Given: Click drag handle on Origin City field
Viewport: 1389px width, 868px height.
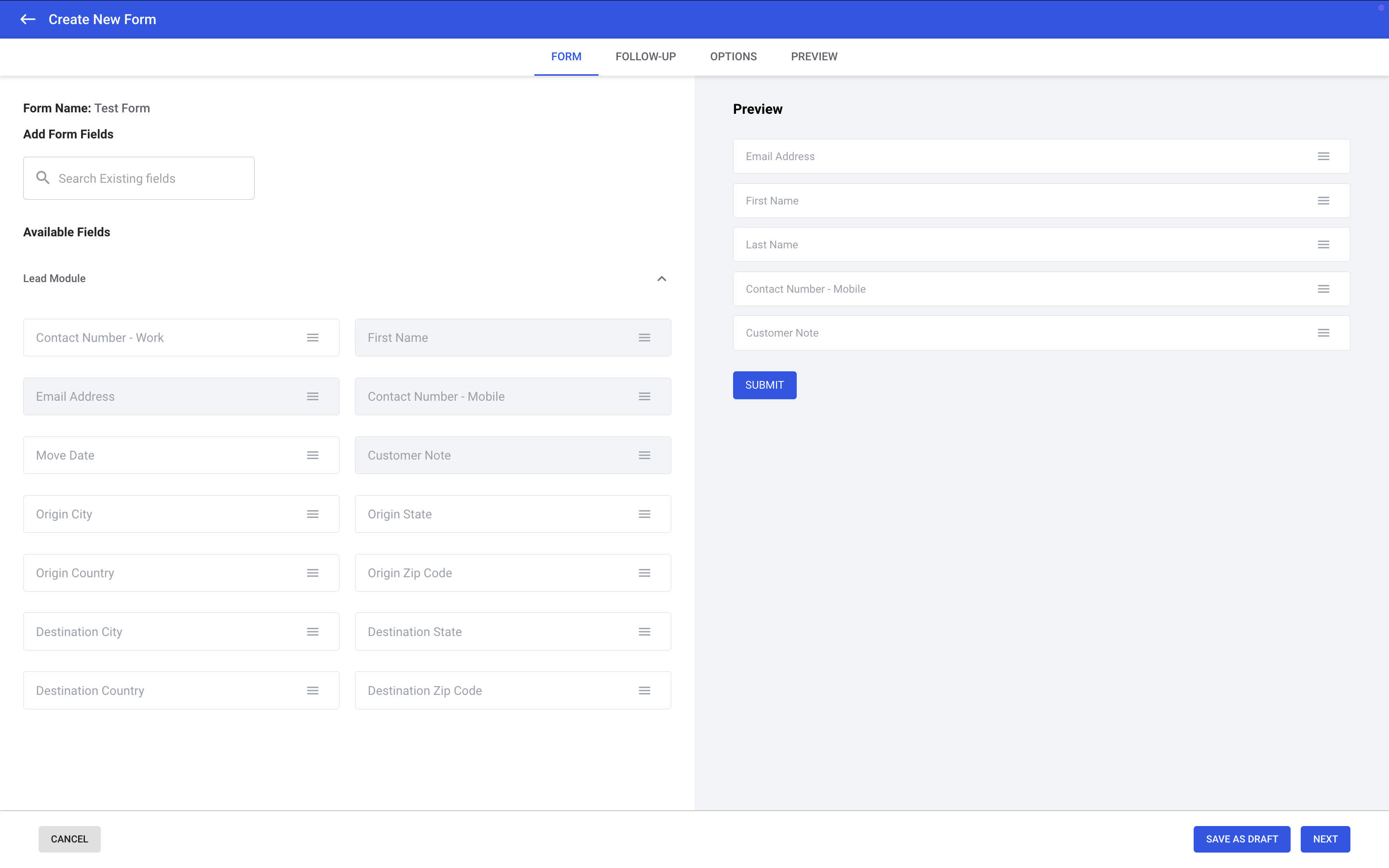Looking at the screenshot, I should pyautogui.click(x=312, y=515).
